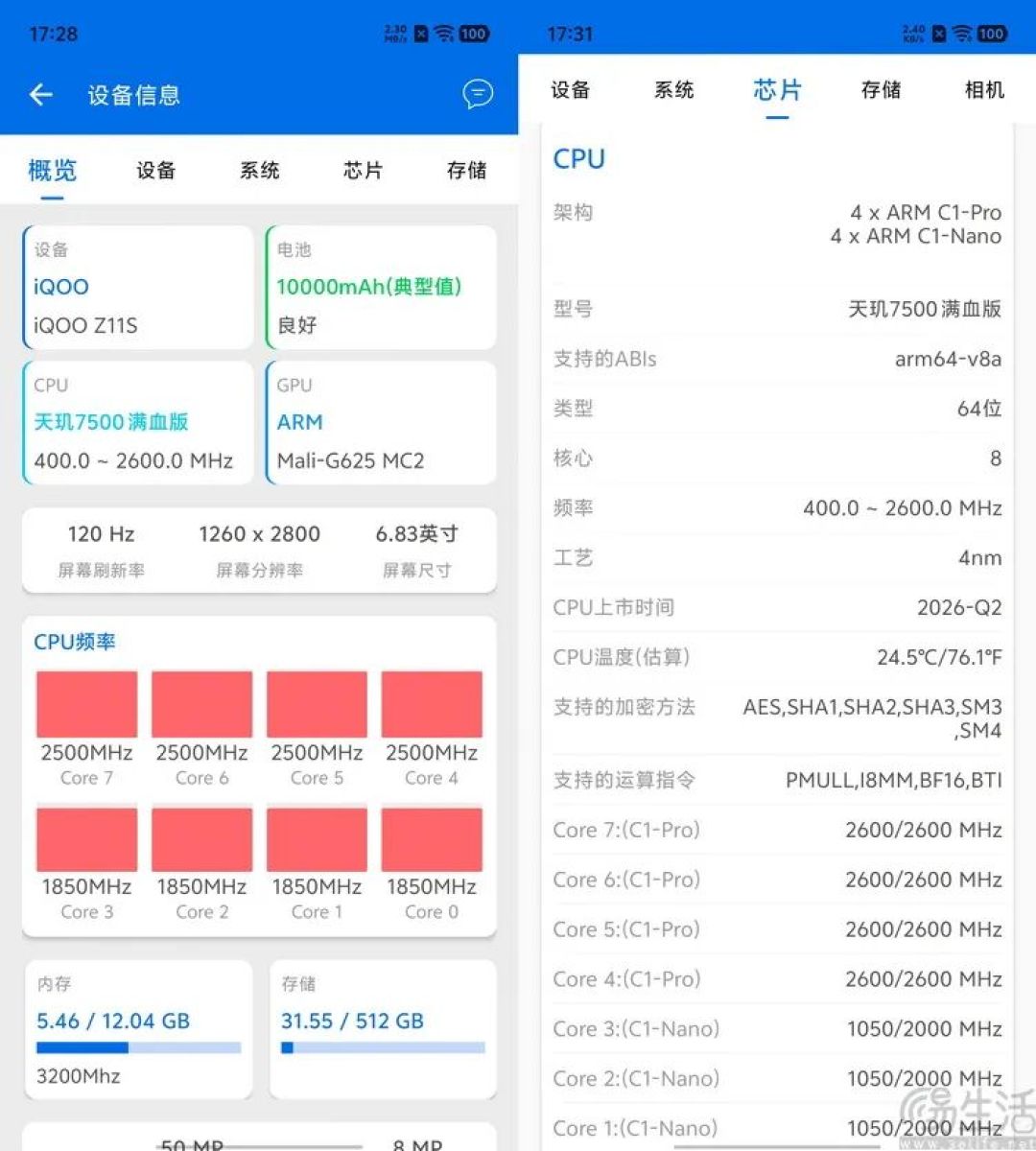Switch to the 系统 tab in the right screen
This screenshot has height=1151, width=1036.
[673, 90]
